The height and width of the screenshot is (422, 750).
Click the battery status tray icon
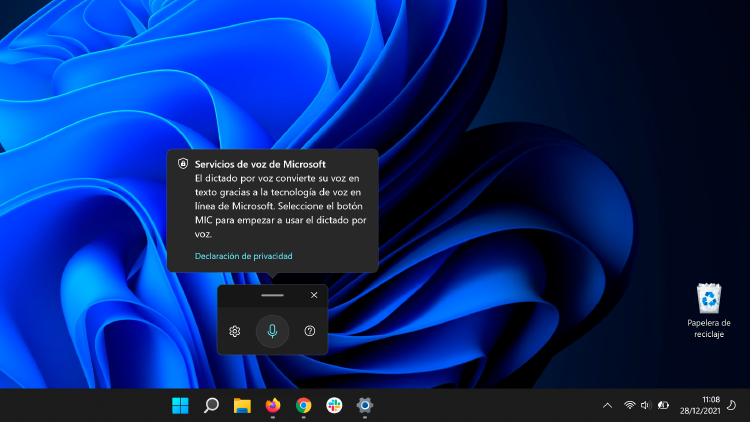click(x=663, y=405)
